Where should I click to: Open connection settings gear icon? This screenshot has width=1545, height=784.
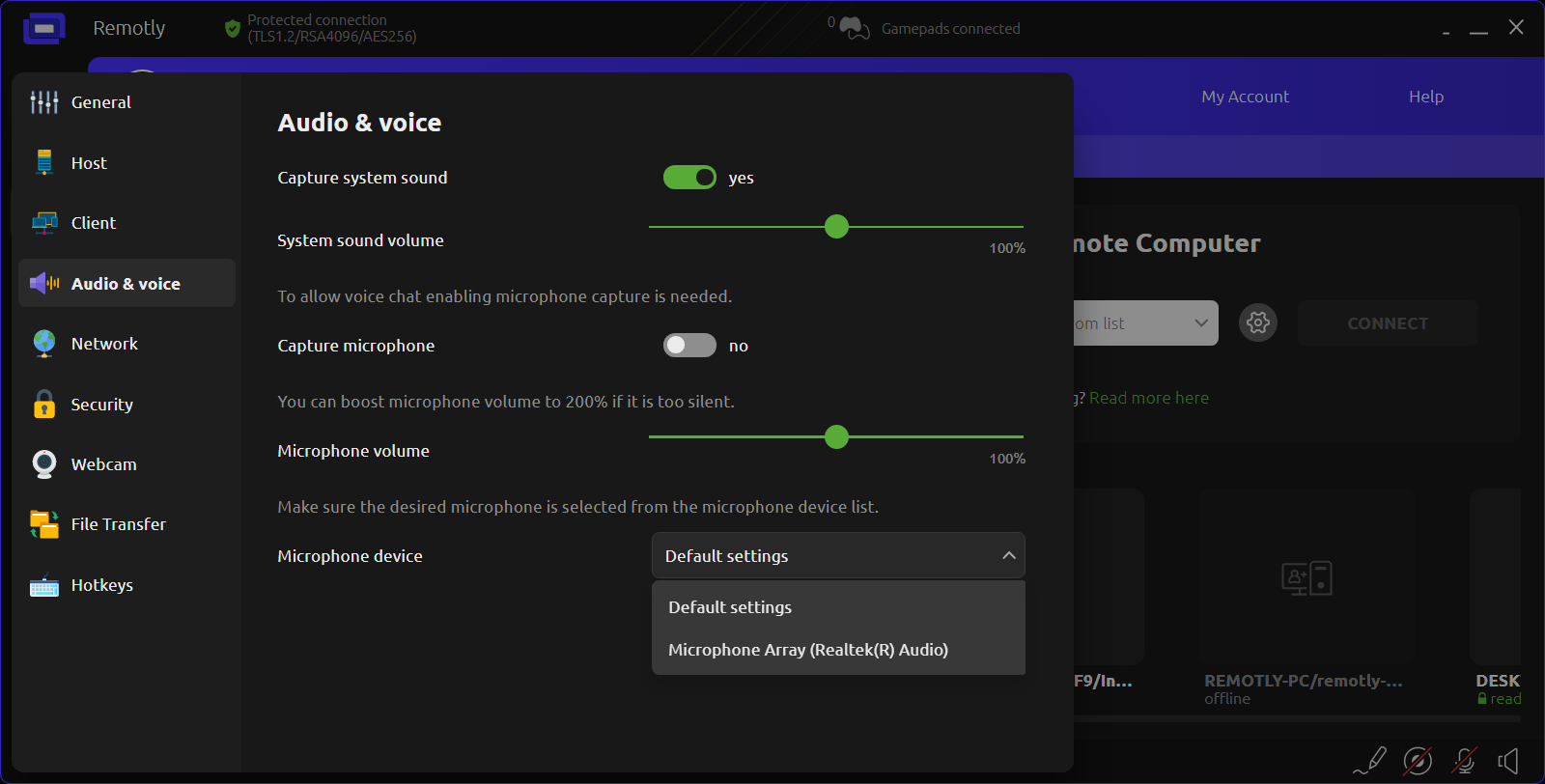click(1258, 322)
